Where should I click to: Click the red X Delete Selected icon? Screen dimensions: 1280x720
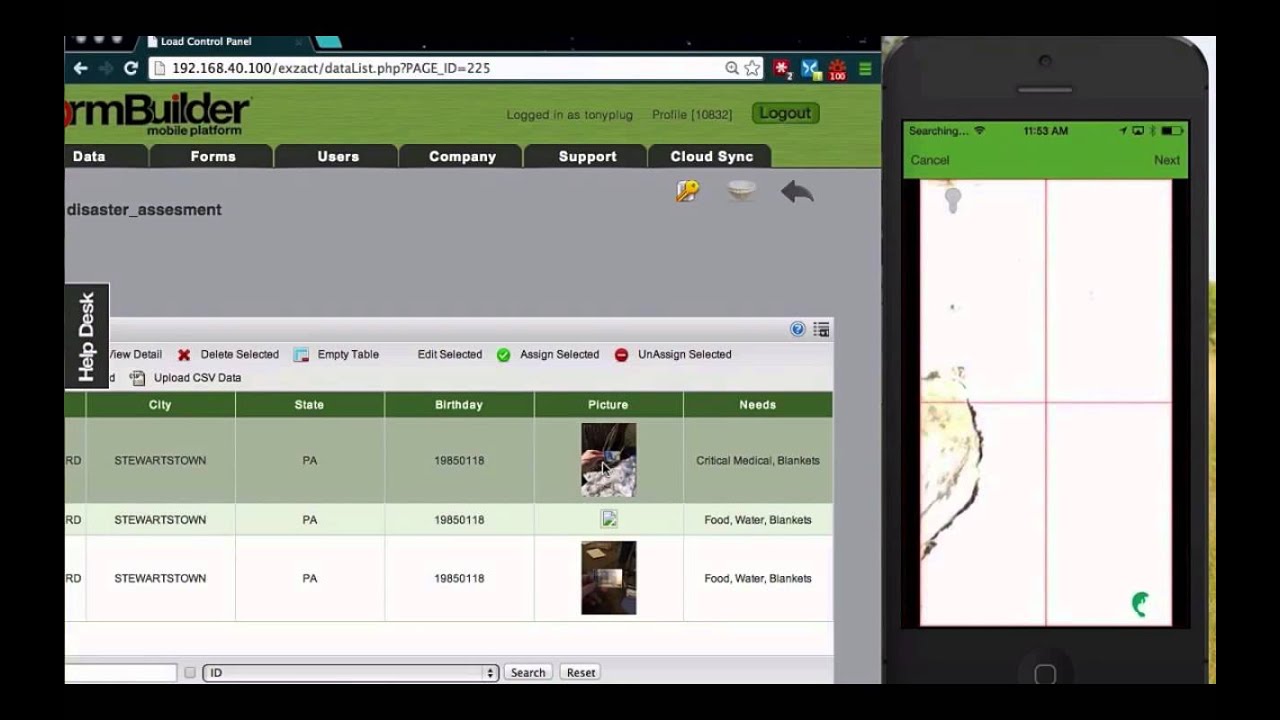[x=184, y=355]
